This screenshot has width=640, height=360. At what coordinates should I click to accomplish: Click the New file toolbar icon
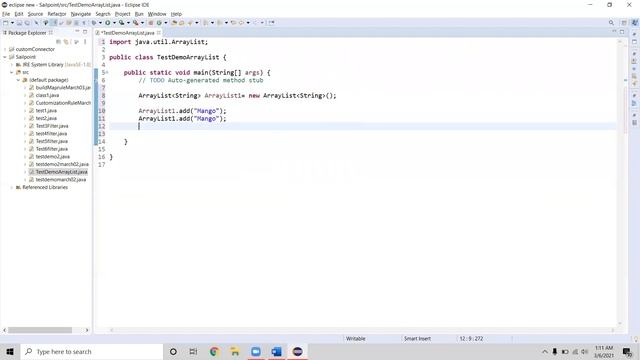point(6,23)
